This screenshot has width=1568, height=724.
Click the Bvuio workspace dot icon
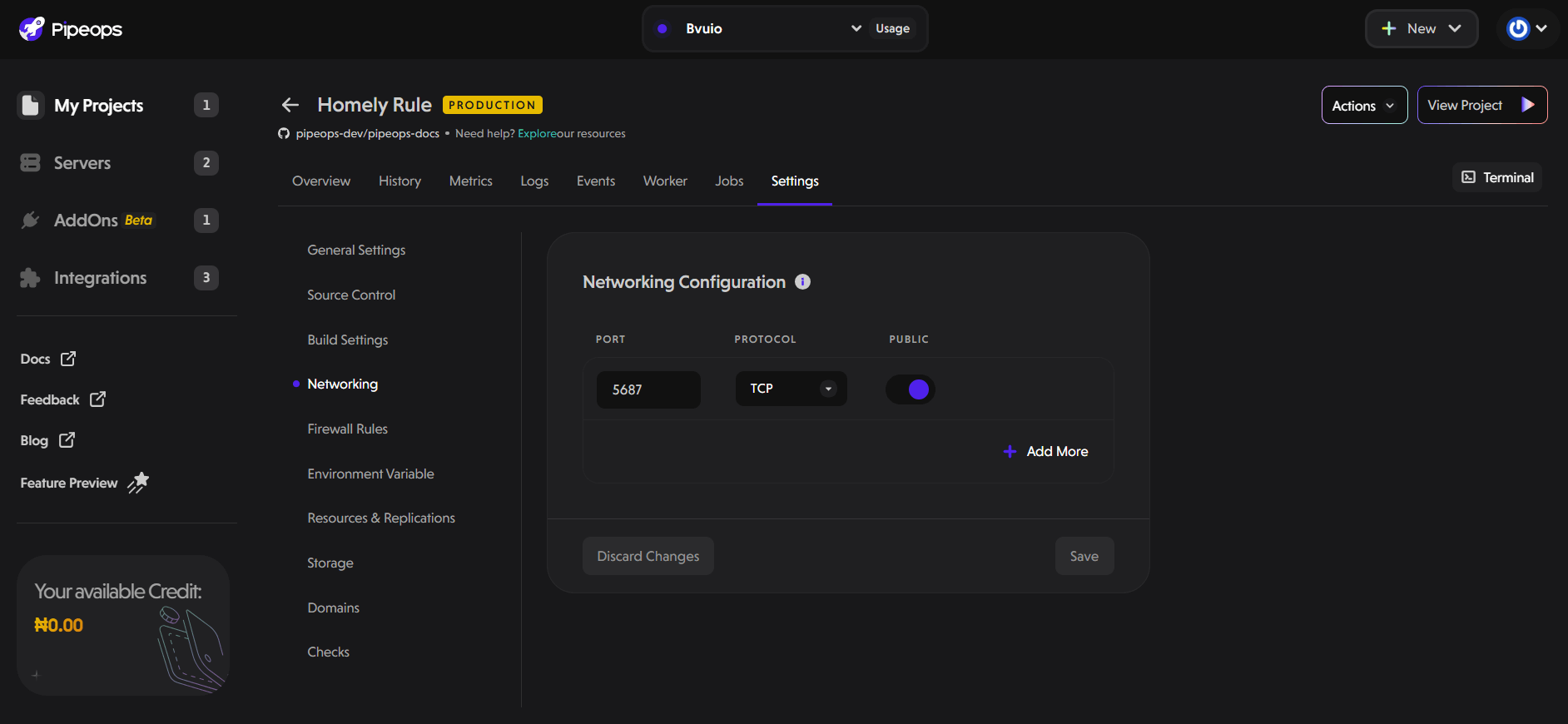coord(662,29)
